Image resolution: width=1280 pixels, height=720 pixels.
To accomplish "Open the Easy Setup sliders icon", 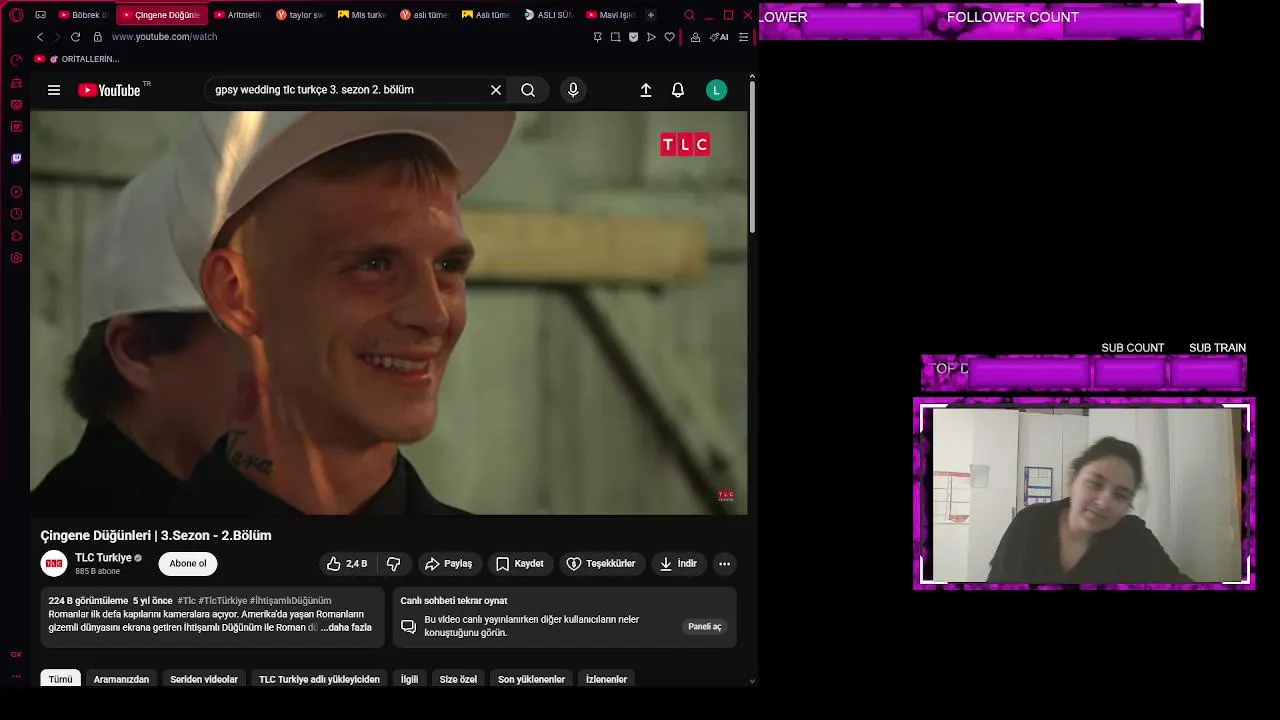I will point(743,37).
